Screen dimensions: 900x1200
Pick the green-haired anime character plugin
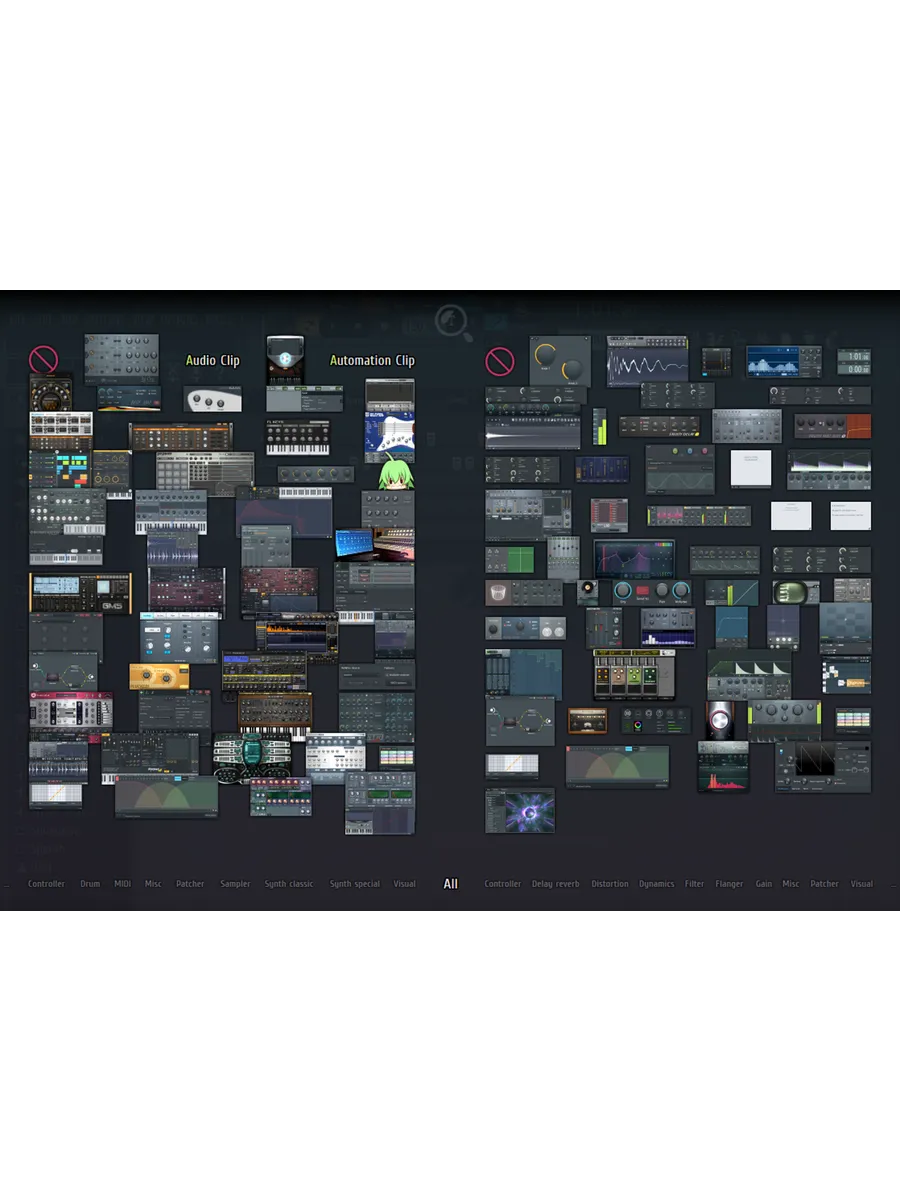pos(395,471)
